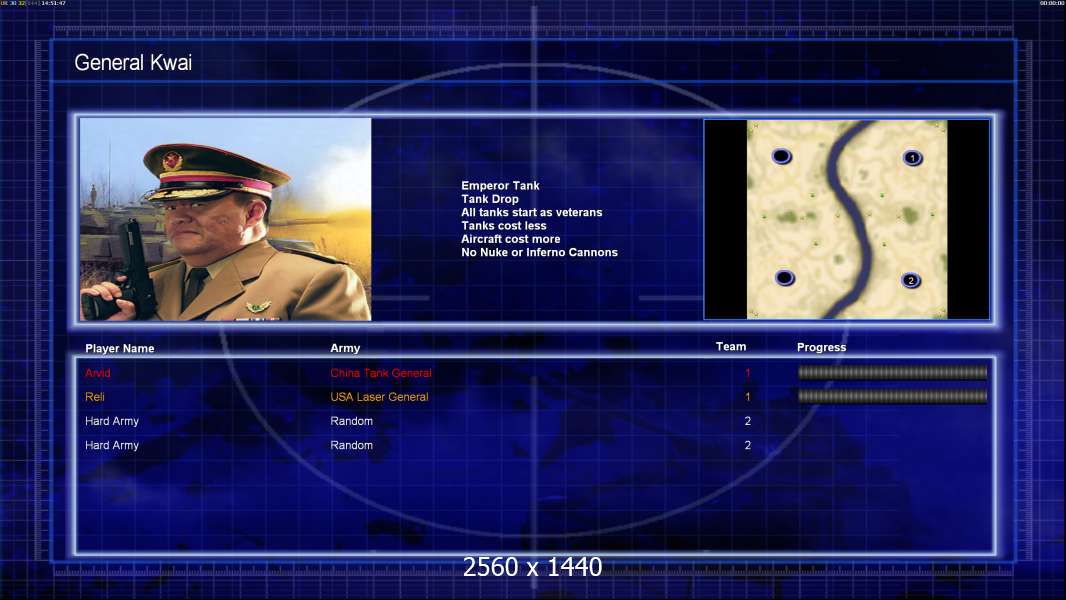
Task: Click the Progress column header
Action: point(821,347)
